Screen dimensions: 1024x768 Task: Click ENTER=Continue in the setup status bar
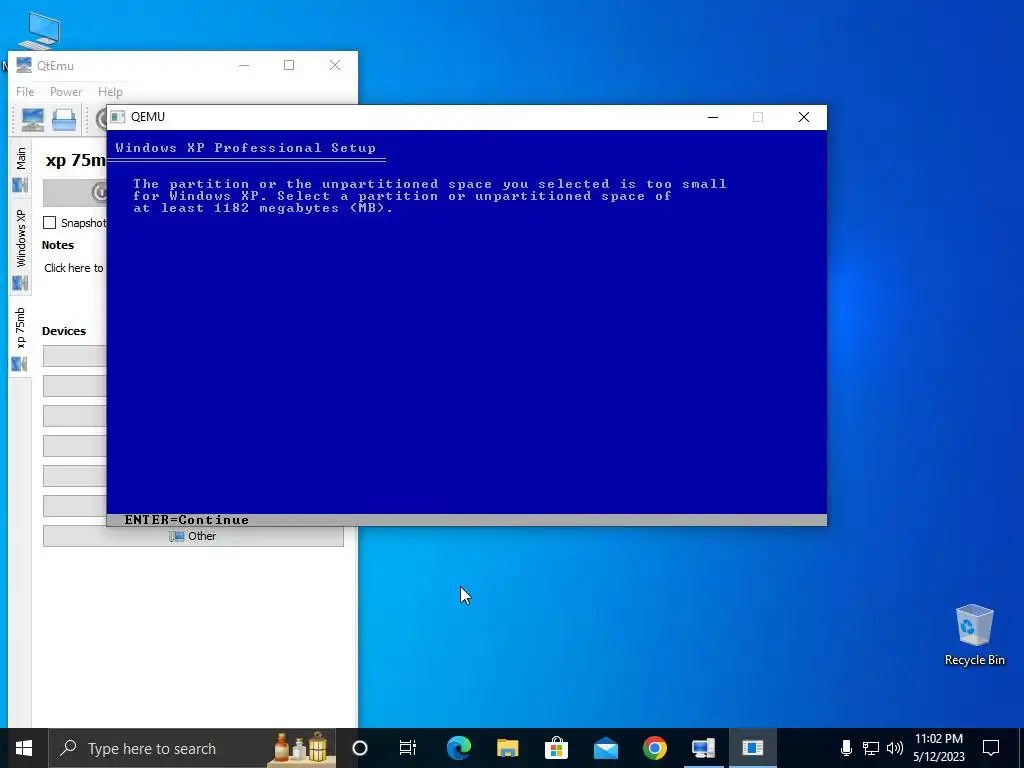tap(187, 520)
